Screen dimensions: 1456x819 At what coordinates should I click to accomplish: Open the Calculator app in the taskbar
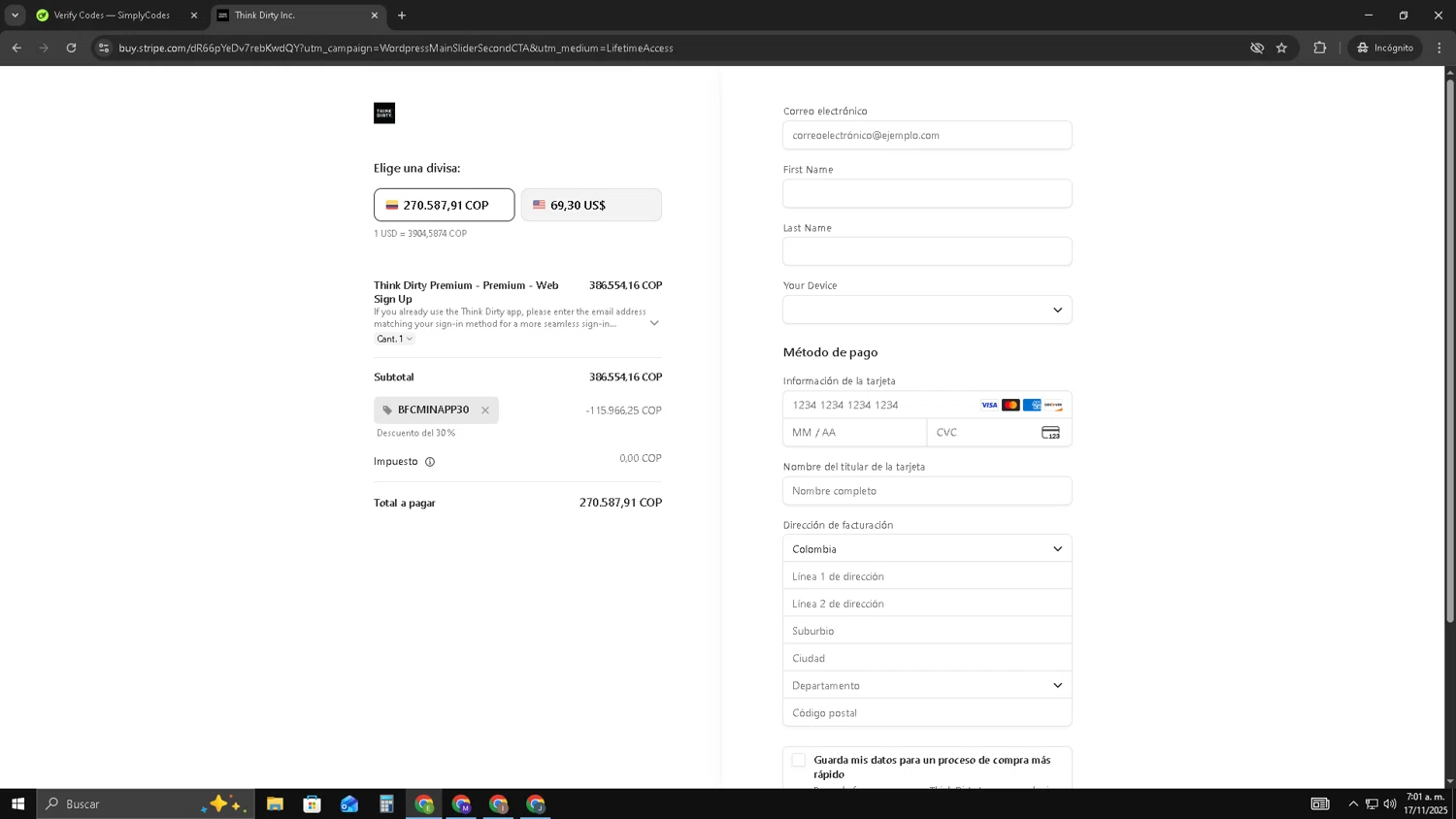386,803
